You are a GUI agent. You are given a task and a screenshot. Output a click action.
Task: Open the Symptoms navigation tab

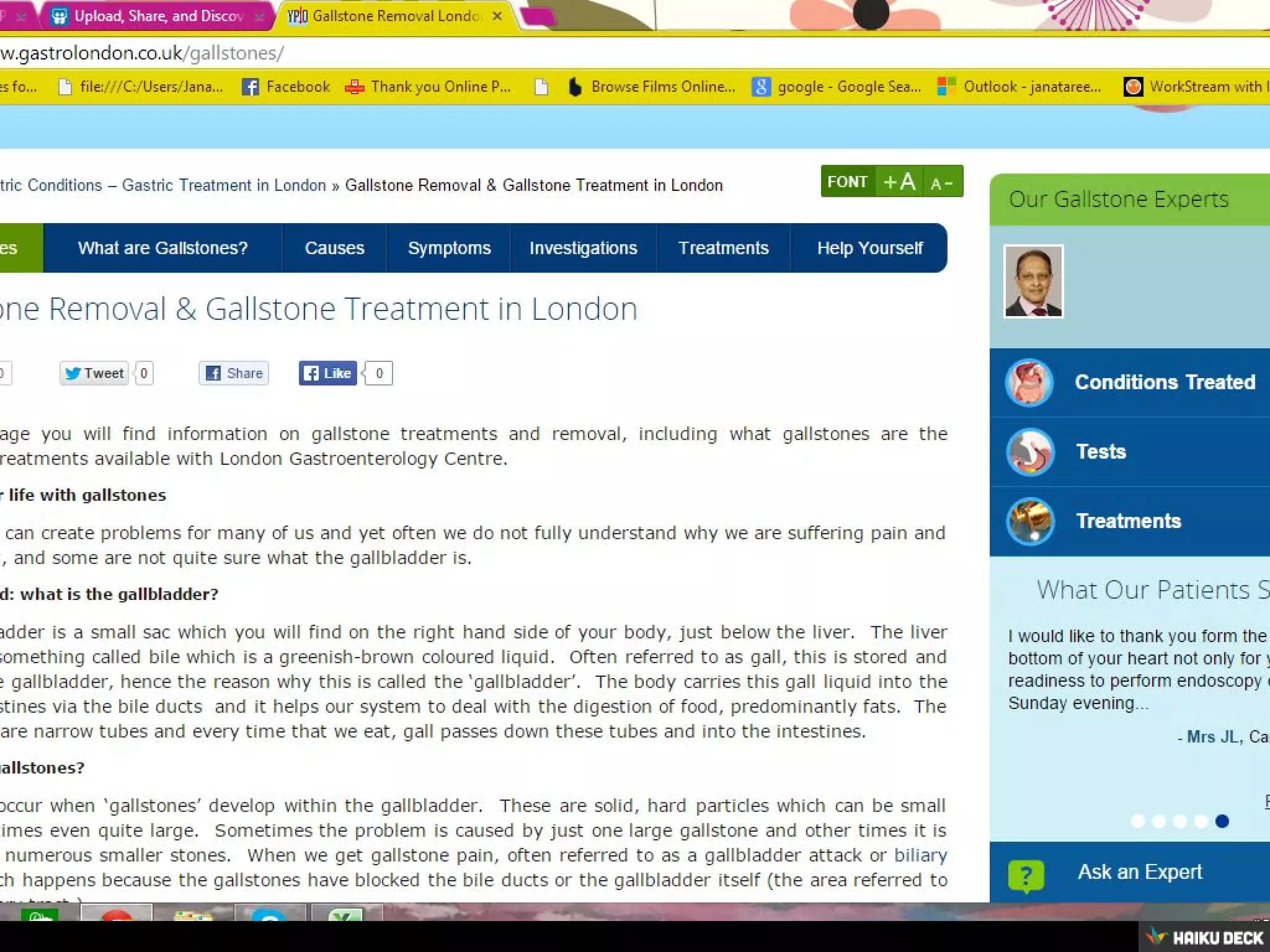click(449, 248)
